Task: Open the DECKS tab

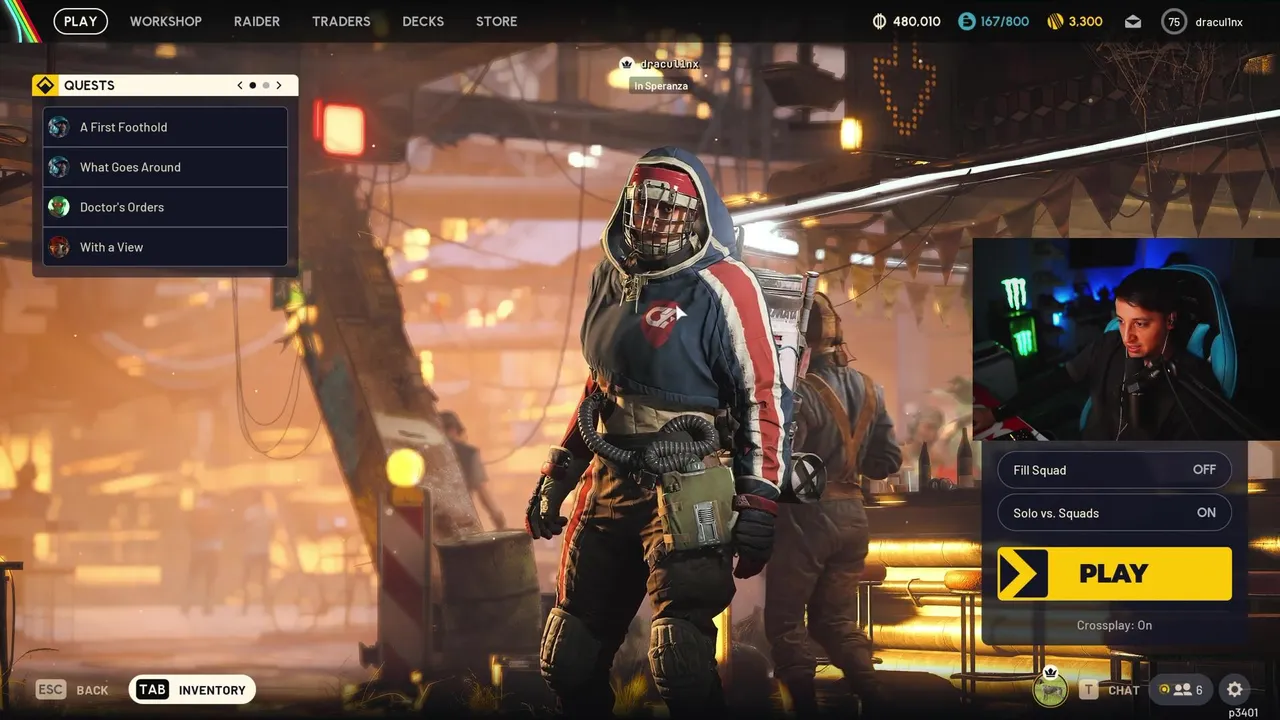Action: (423, 21)
